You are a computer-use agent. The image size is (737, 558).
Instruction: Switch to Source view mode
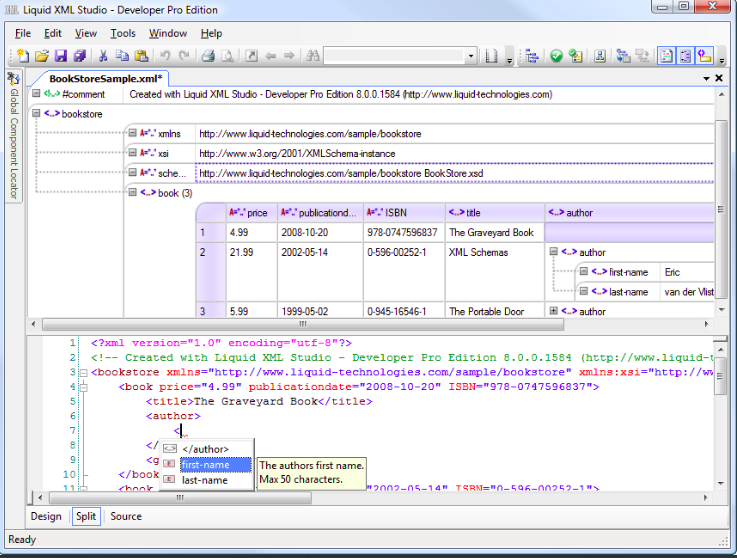tap(126, 517)
